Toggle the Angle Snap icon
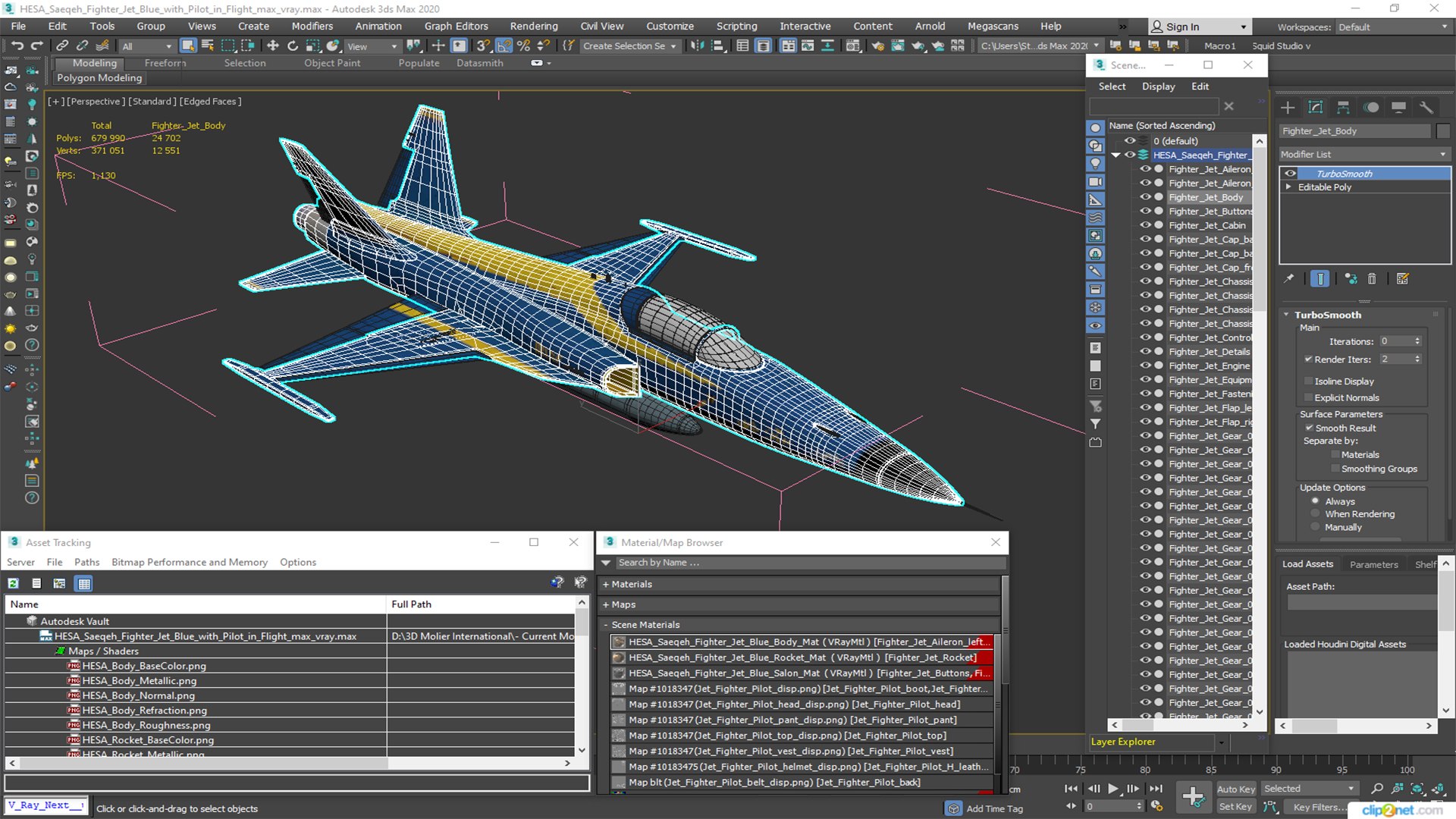Screen dimensions: 1456x819 tap(504, 45)
